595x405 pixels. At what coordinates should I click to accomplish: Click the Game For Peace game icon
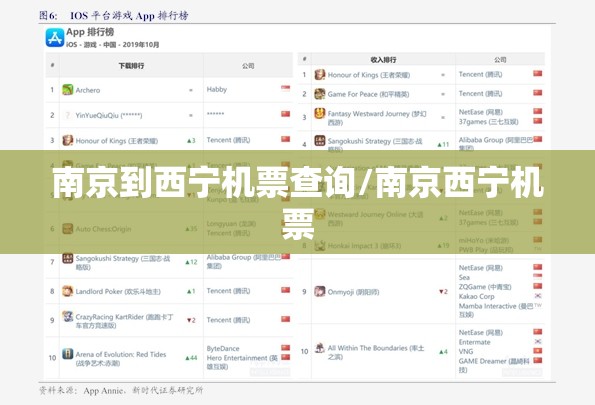(320, 94)
